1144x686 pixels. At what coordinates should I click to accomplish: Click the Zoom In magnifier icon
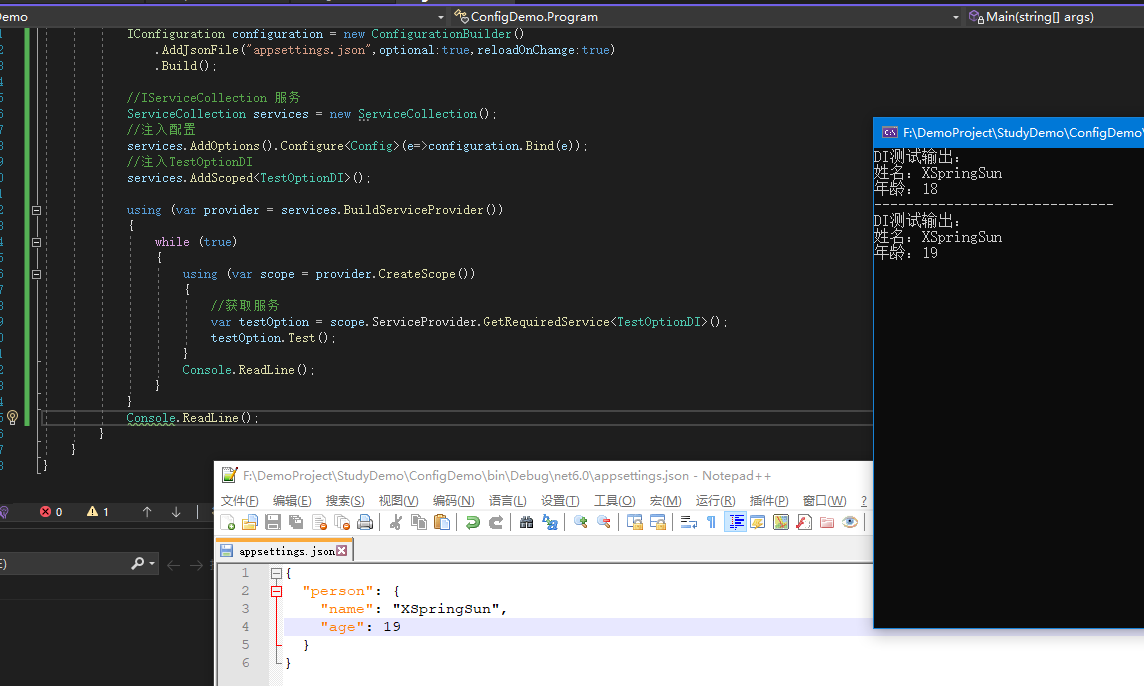pyautogui.click(x=580, y=522)
